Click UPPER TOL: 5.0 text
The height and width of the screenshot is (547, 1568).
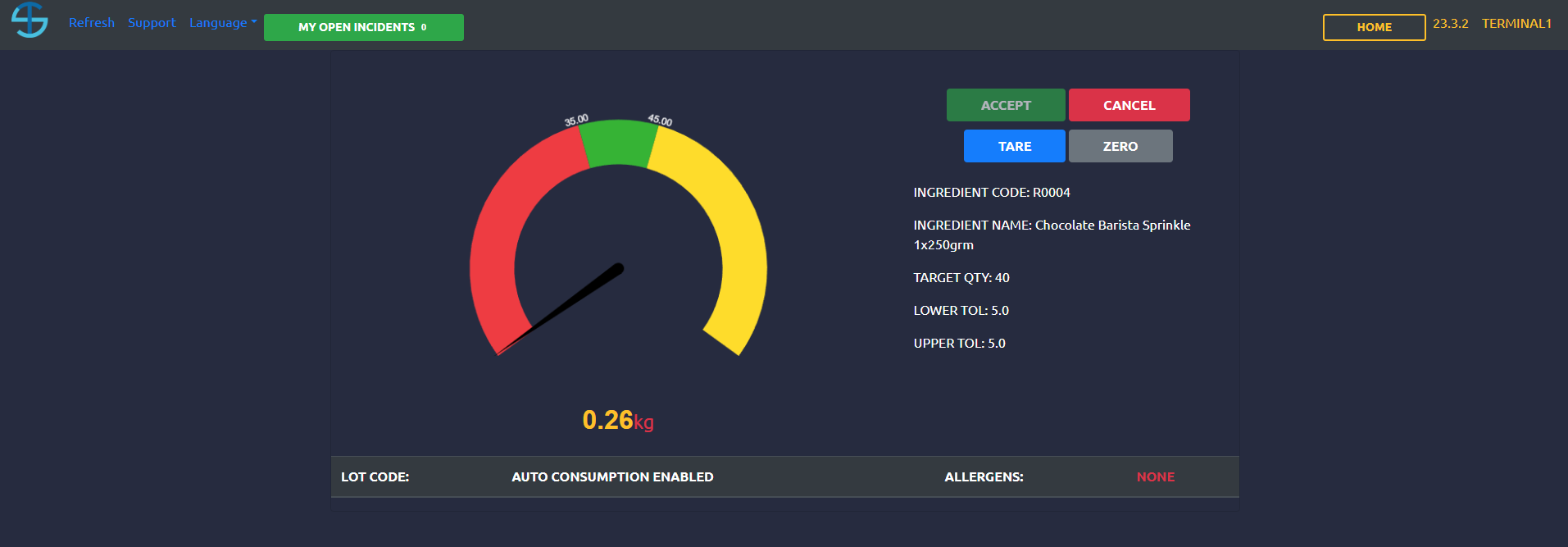pyautogui.click(x=960, y=344)
